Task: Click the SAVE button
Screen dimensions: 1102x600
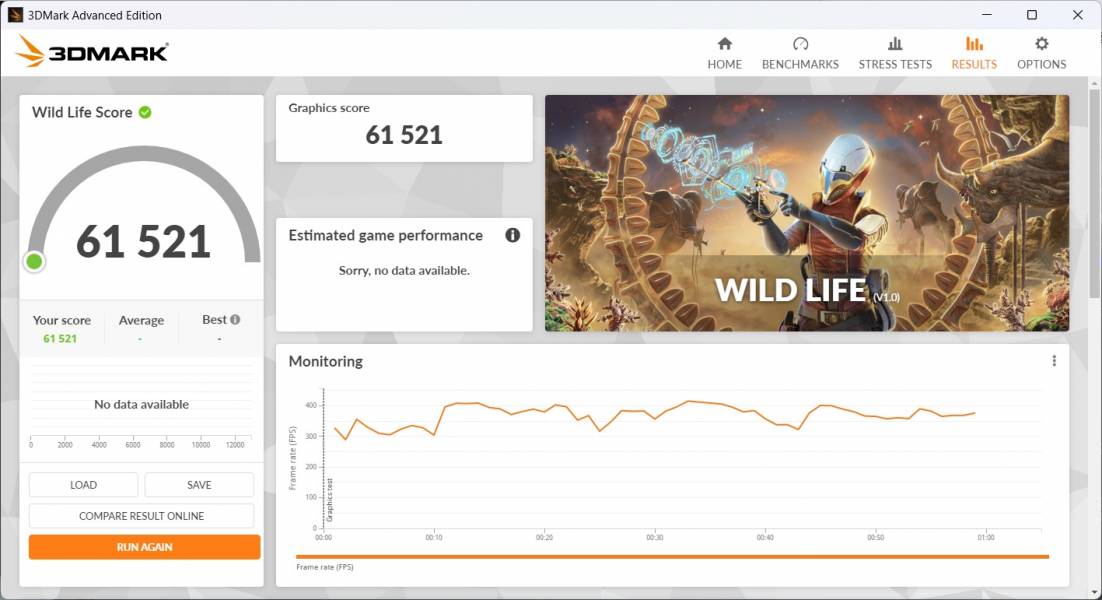Action: [199, 485]
